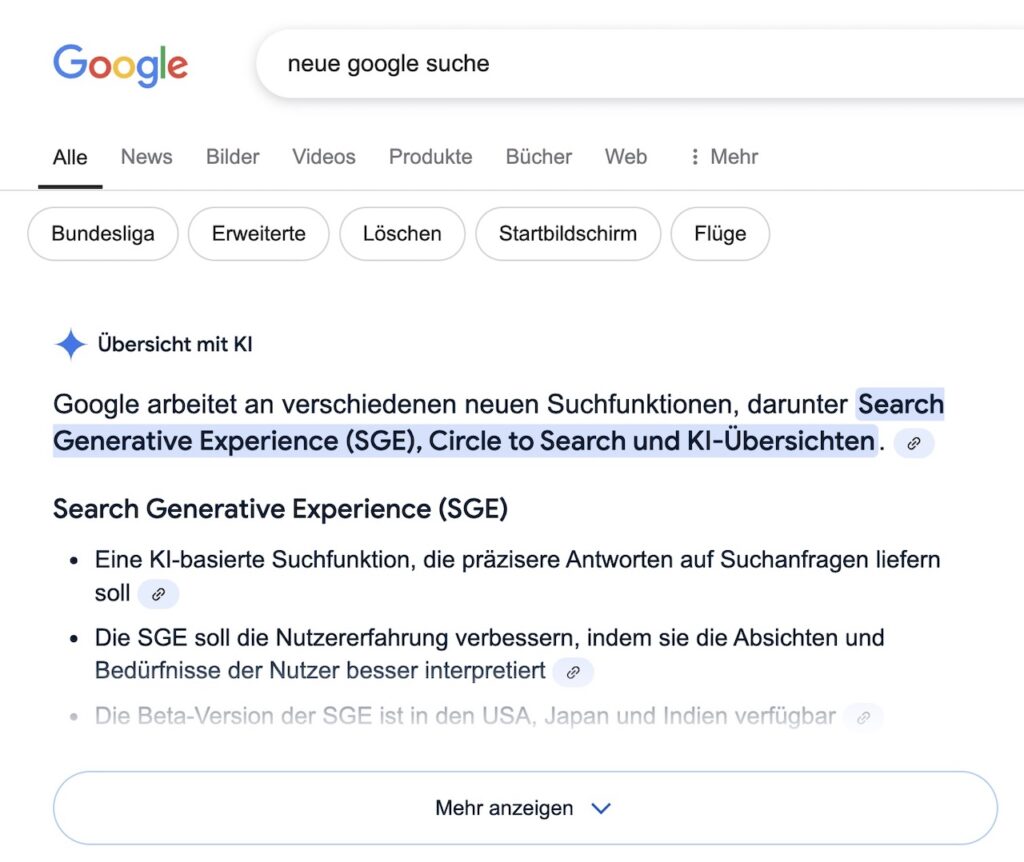The height and width of the screenshot is (862, 1024).
Task: Click faded text 'Die Beta-Version der SGE'
Action: (x=233, y=716)
